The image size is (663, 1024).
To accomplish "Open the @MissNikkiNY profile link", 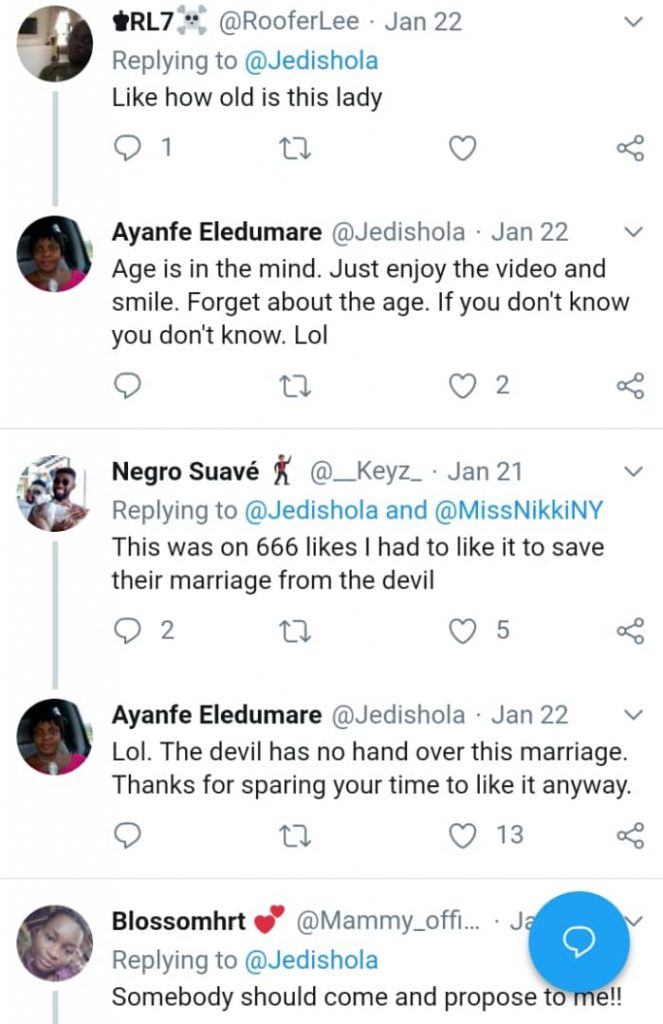I will tap(519, 510).
